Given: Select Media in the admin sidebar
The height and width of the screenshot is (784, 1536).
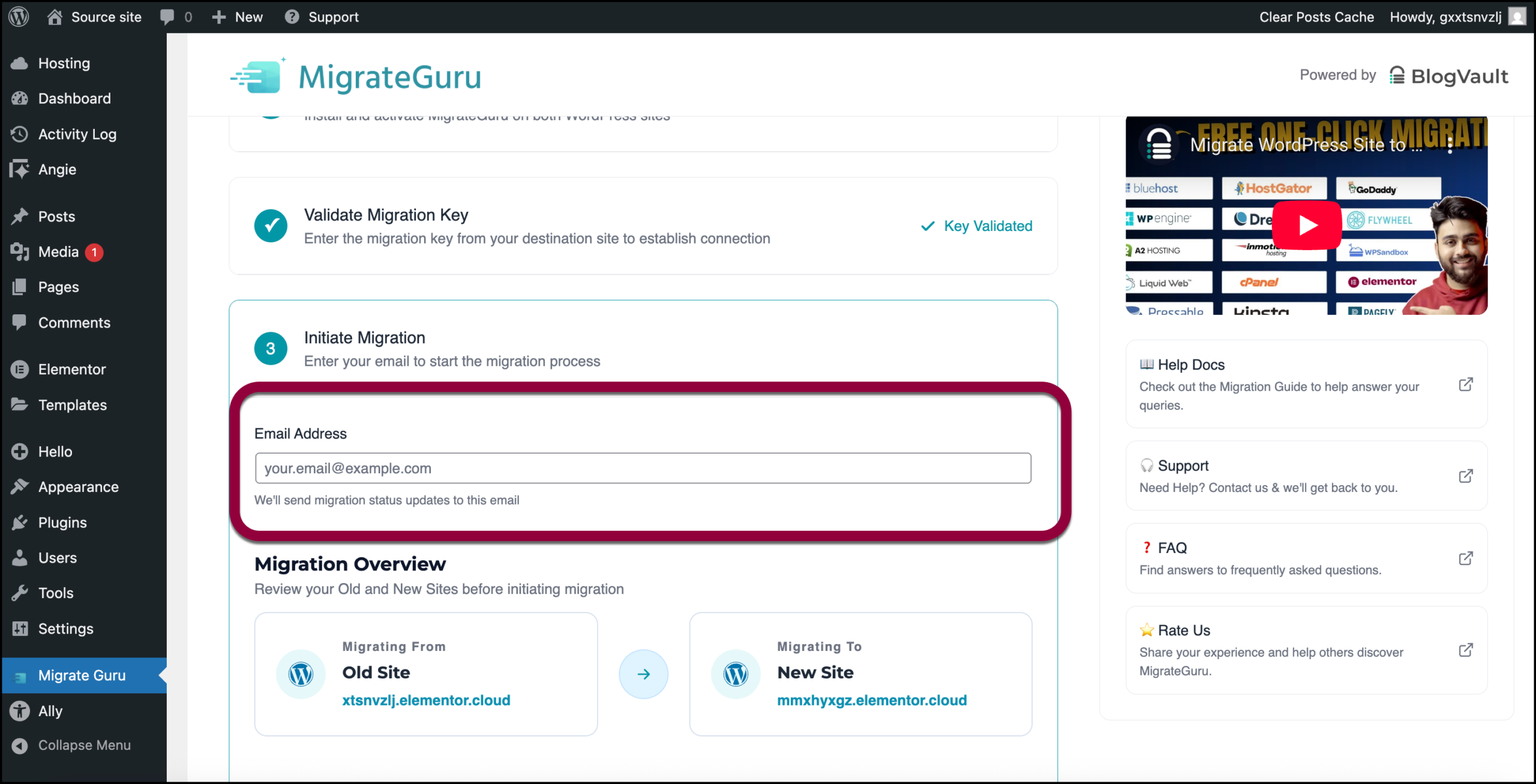Looking at the screenshot, I should [x=58, y=252].
